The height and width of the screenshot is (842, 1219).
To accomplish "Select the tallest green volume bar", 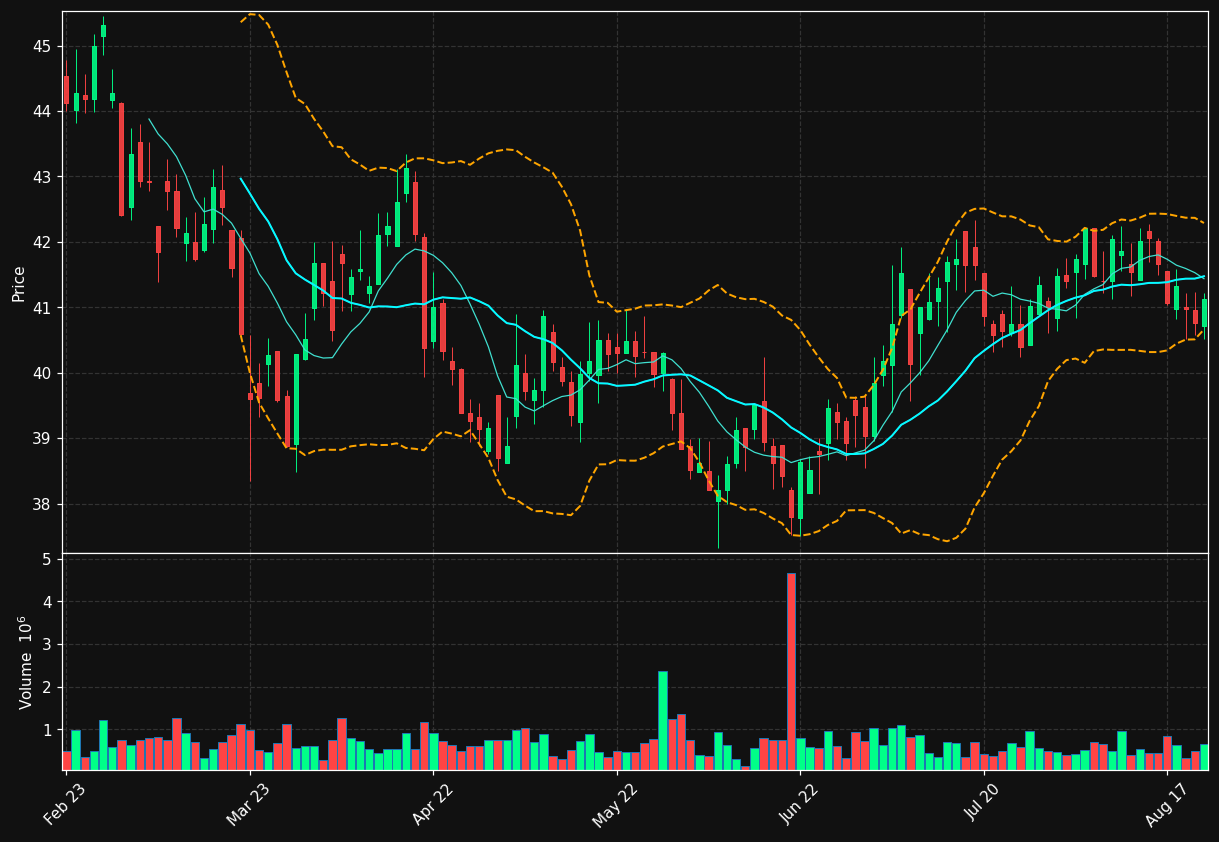I will pyautogui.click(x=663, y=721).
